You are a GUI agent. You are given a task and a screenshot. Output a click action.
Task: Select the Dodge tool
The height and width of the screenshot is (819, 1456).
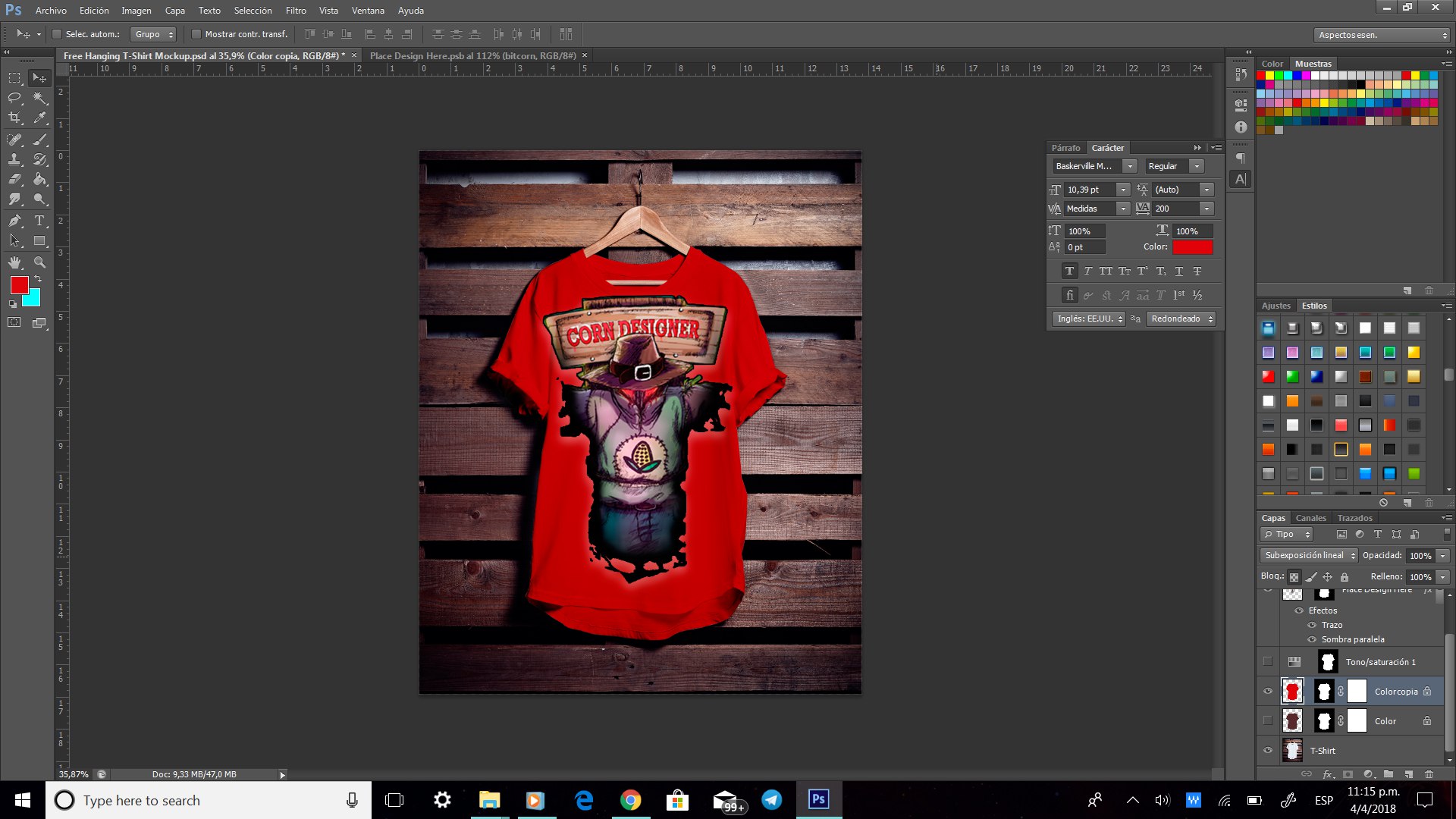(x=39, y=199)
